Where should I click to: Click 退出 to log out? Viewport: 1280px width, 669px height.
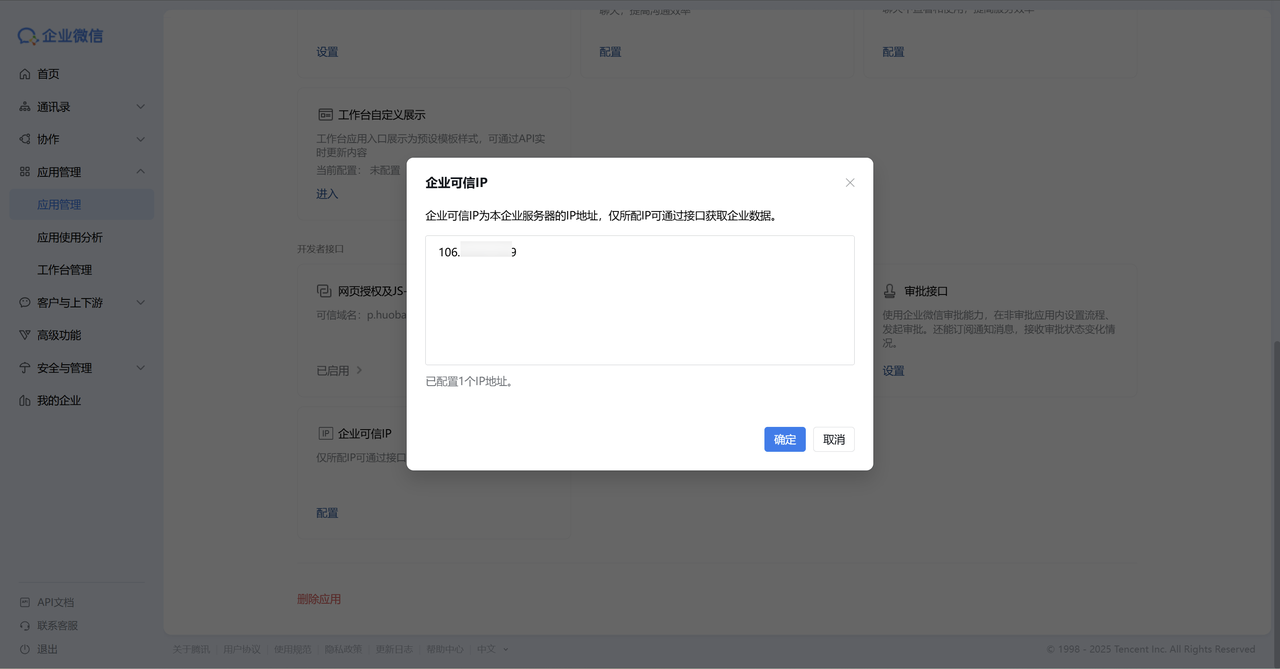[x=47, y=649]
